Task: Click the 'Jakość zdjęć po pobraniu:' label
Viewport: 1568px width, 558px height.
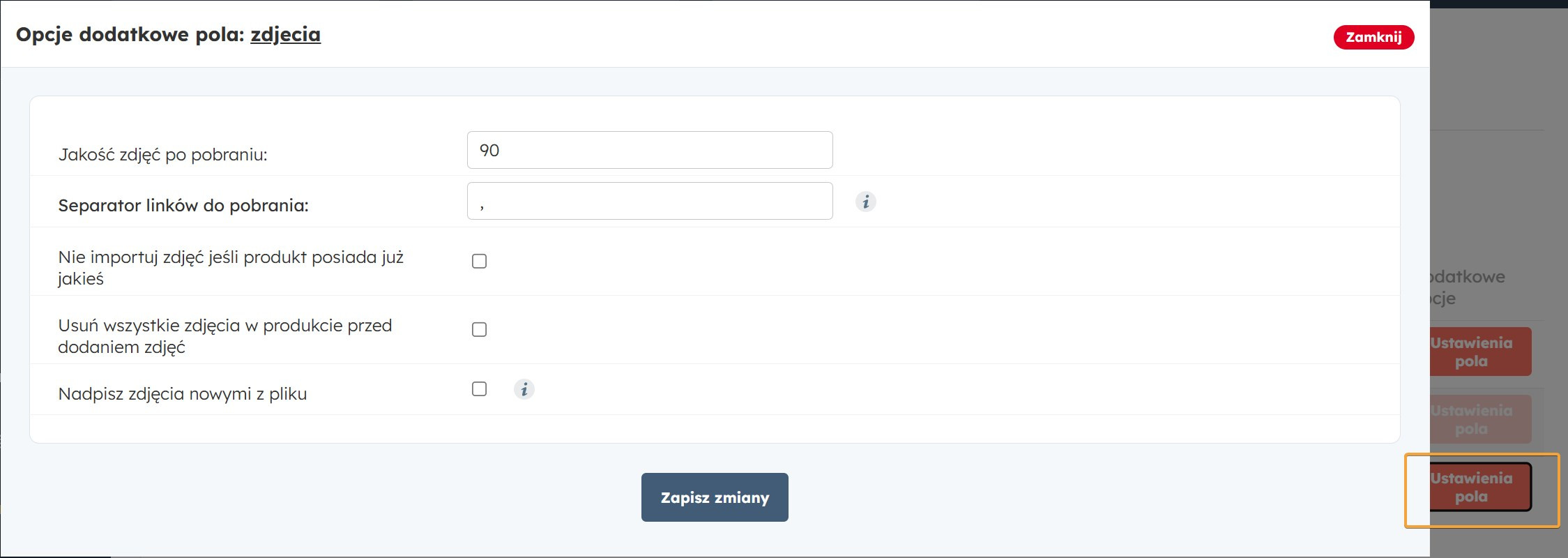Action: (162, 154)
